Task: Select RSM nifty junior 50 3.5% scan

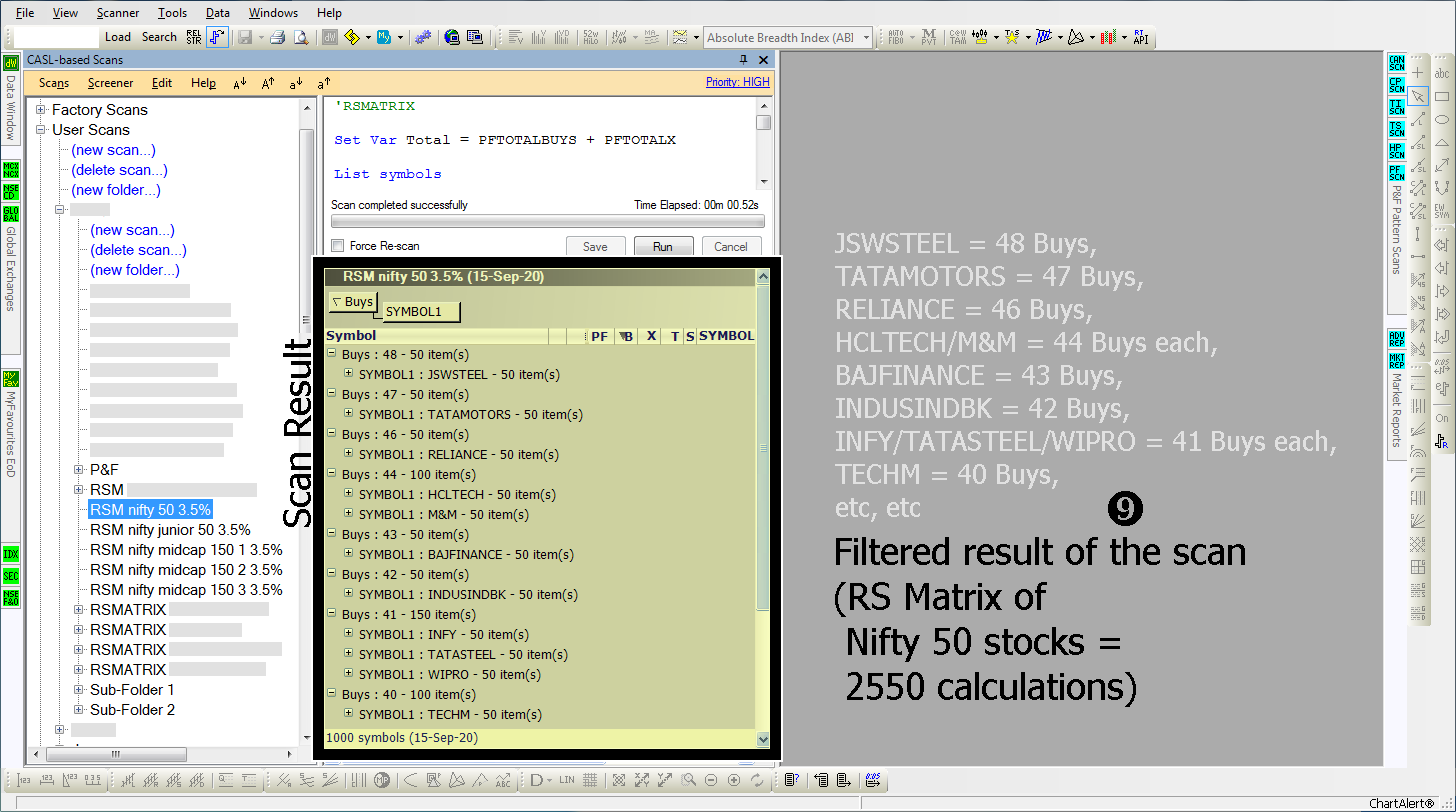Action: tap(170, 530)
